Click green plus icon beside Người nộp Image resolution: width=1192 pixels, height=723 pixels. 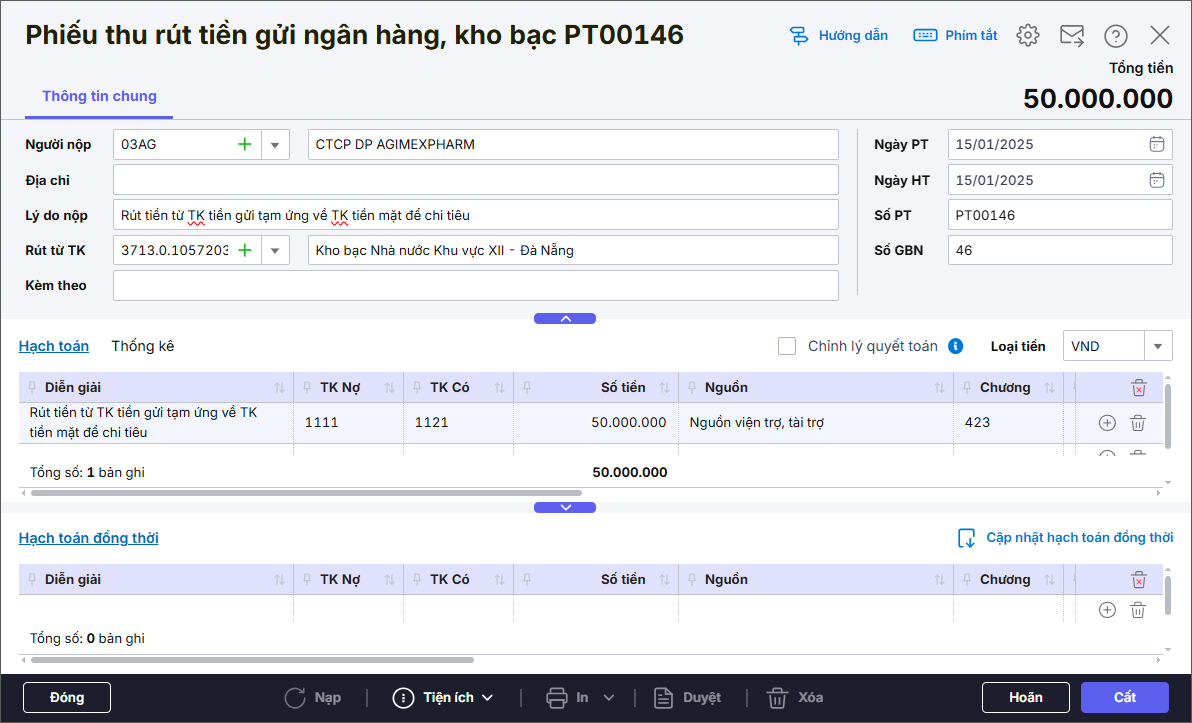tap(244, 145)
